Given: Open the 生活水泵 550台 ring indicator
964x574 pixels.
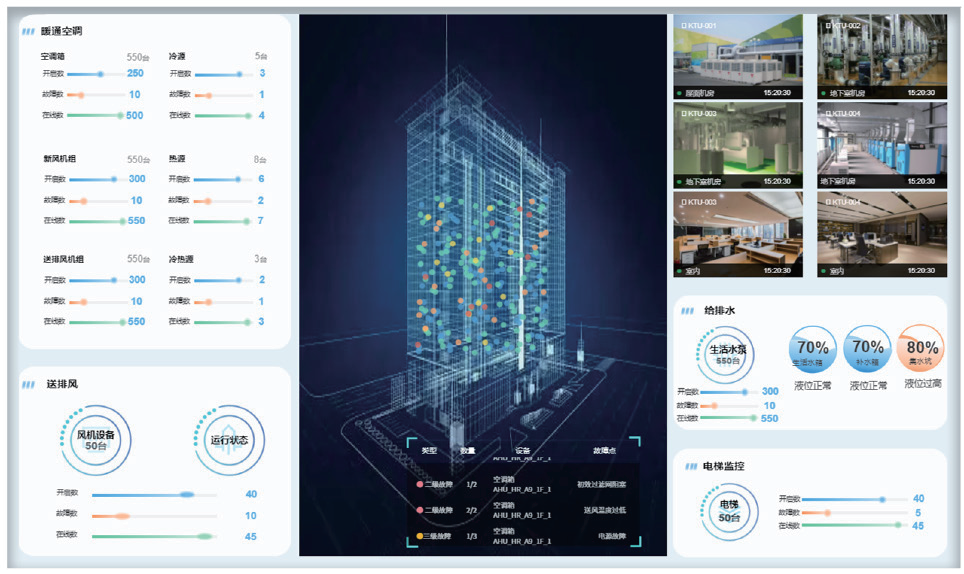Looking at the screenshot, I should click(x=728, y=354).
